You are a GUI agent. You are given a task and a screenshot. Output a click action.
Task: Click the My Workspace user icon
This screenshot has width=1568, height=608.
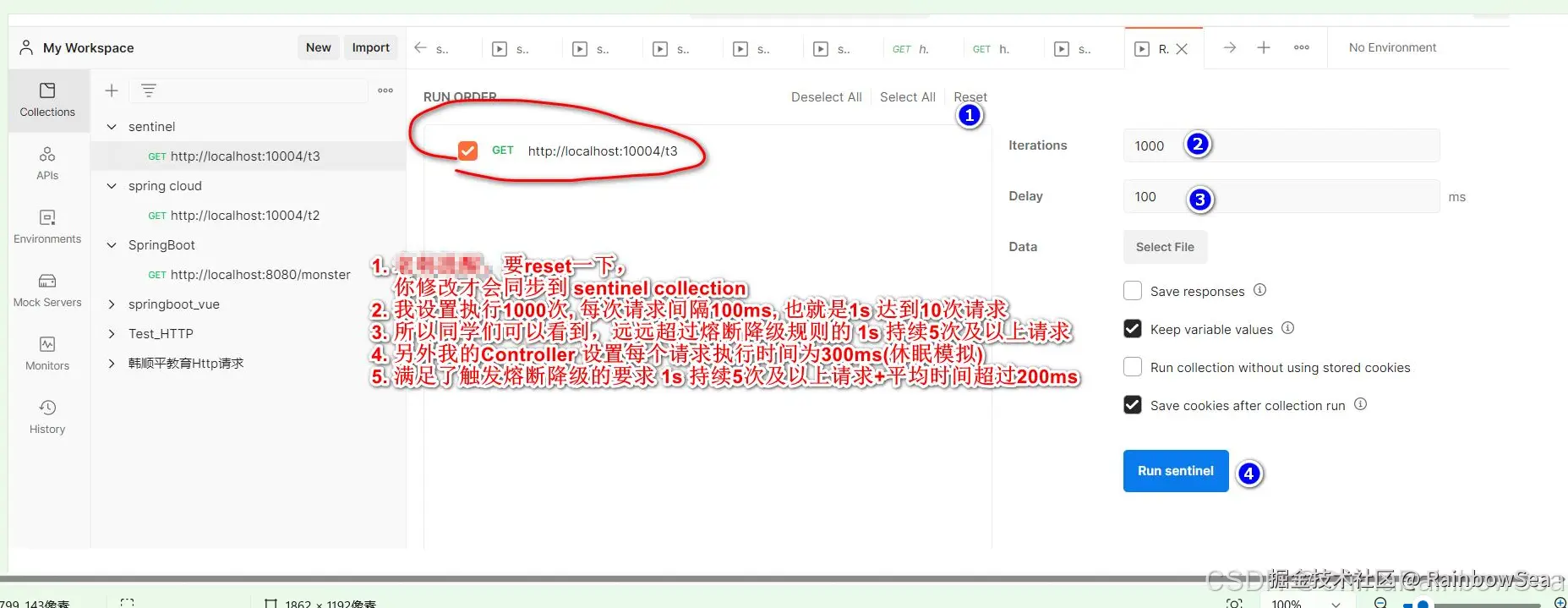pos(26,47)
